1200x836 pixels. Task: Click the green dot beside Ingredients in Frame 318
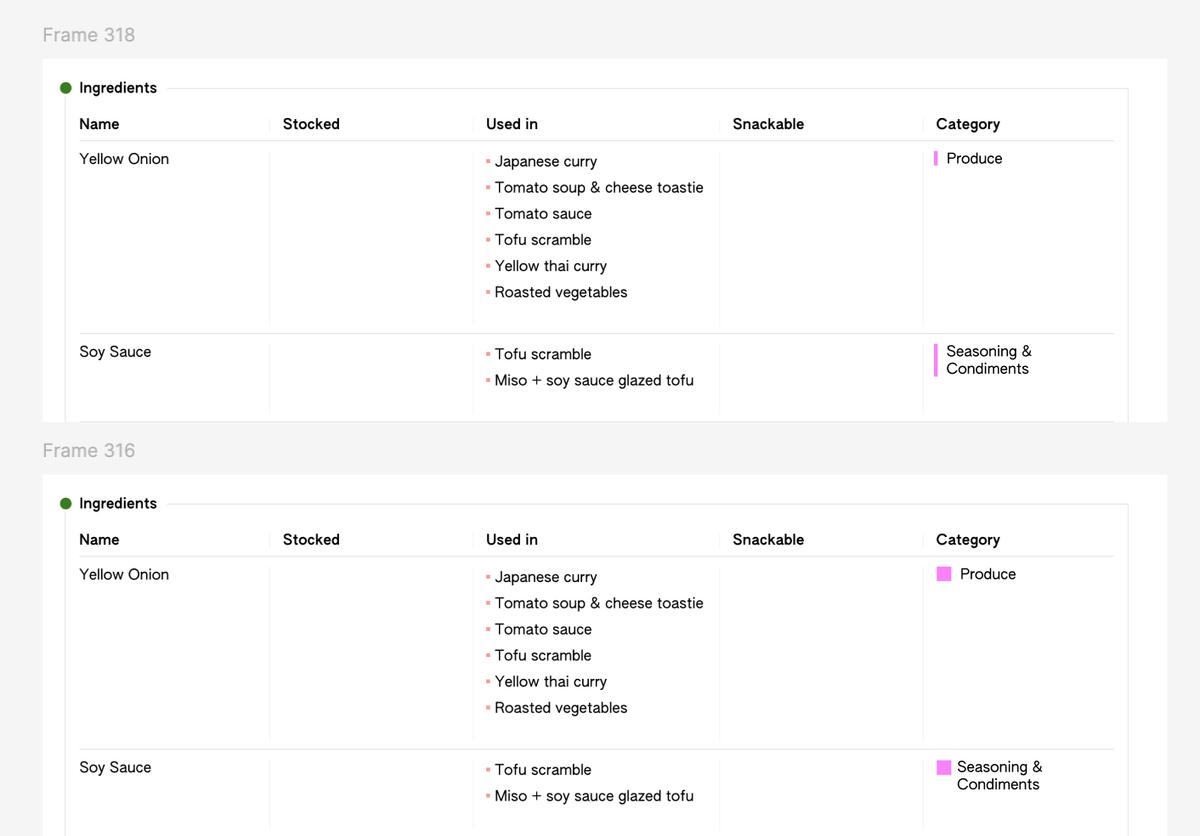66,88
